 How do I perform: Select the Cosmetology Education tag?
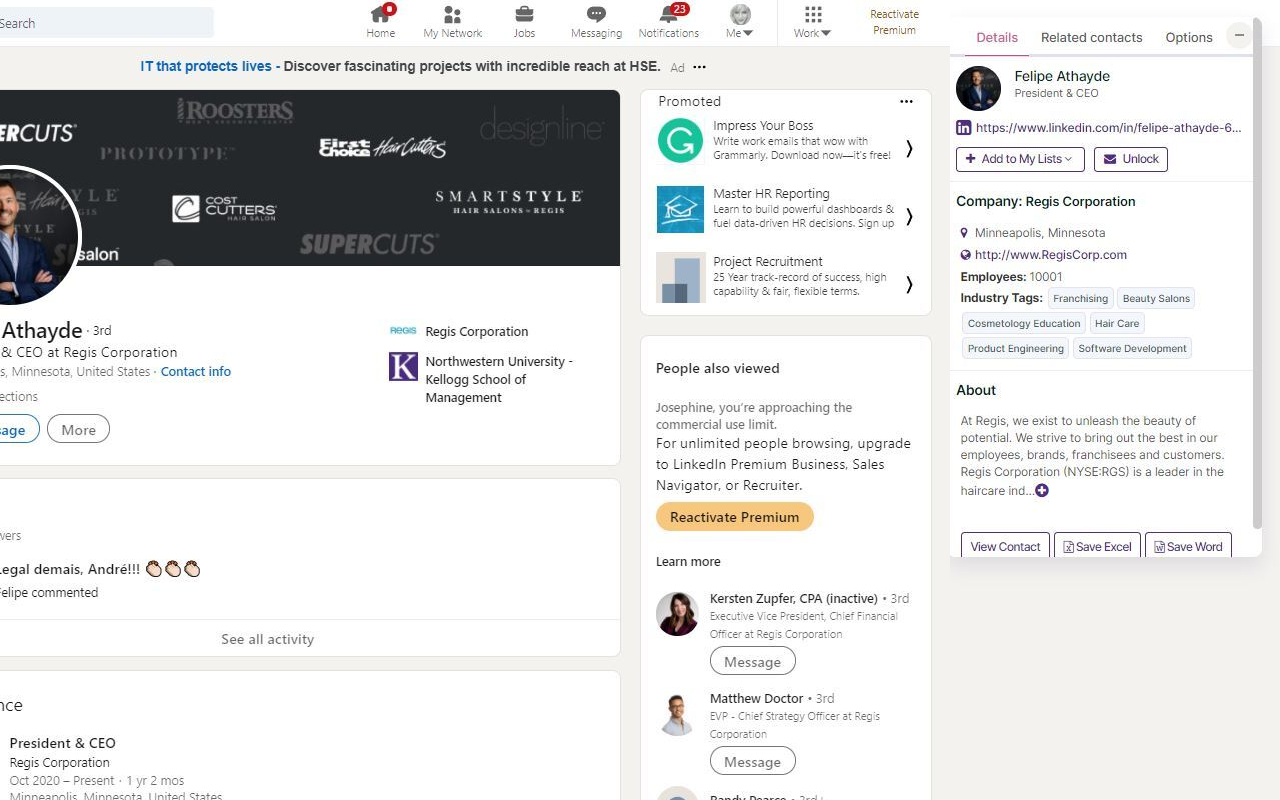[1024, 323]
